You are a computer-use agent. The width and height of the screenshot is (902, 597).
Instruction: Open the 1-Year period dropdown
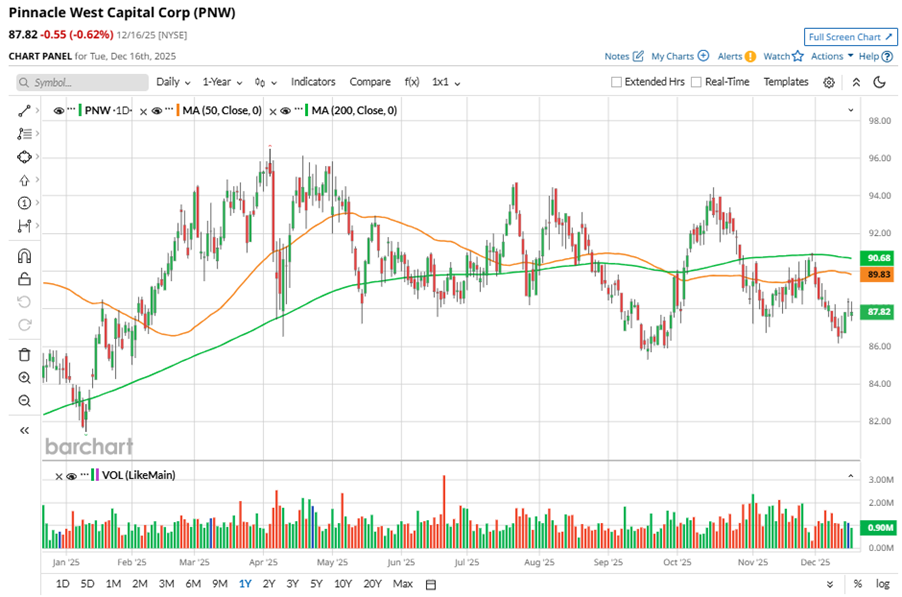tap(222, 82)
